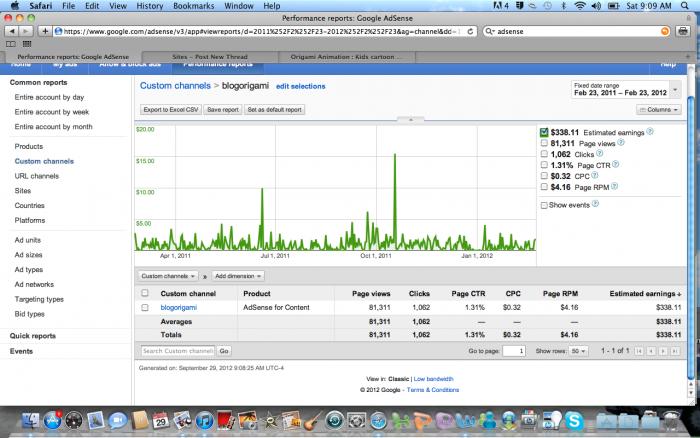Click the Go to page number field

pos(514,351)
